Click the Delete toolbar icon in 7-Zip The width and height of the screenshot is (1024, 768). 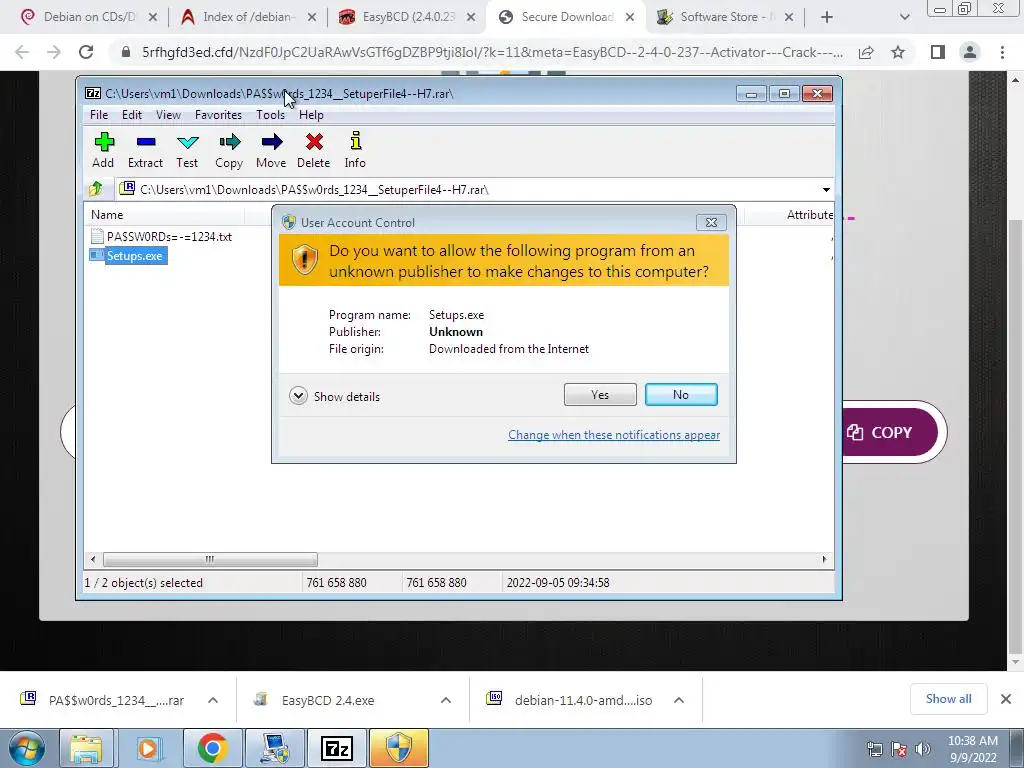313,150
